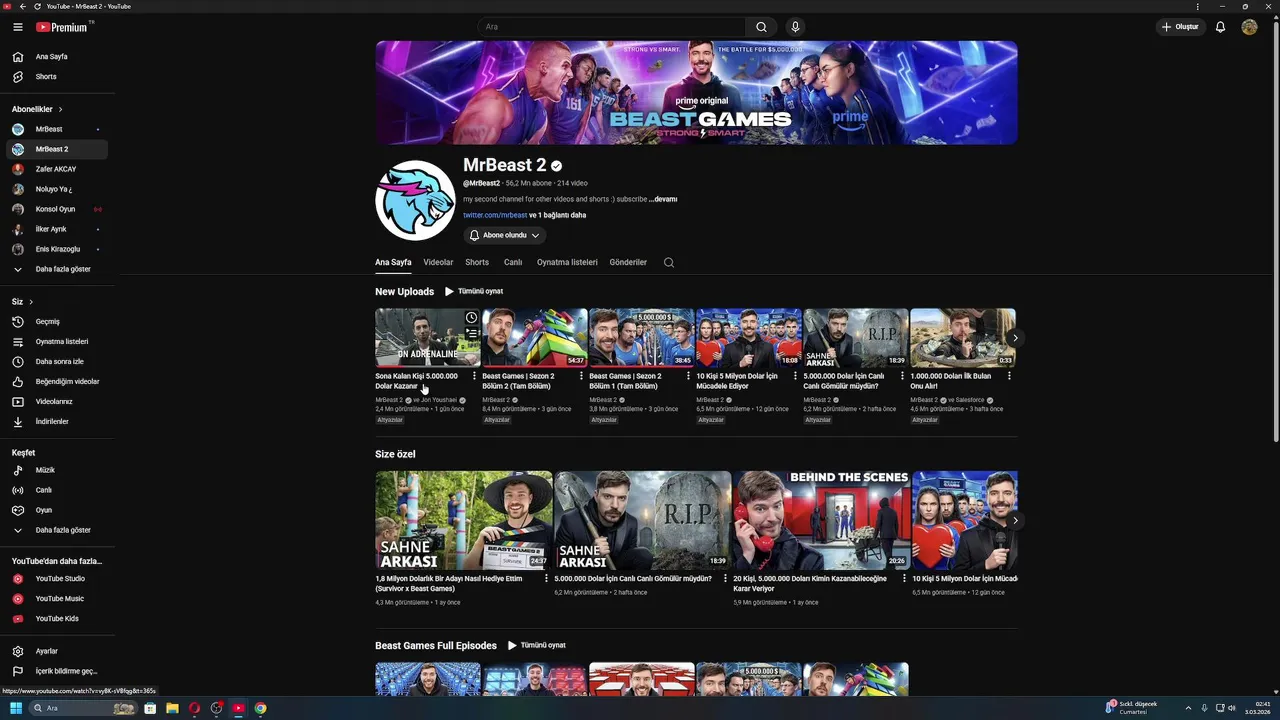Start voice search with microphone
The image size is (1280, 720).
coord(795,27)
